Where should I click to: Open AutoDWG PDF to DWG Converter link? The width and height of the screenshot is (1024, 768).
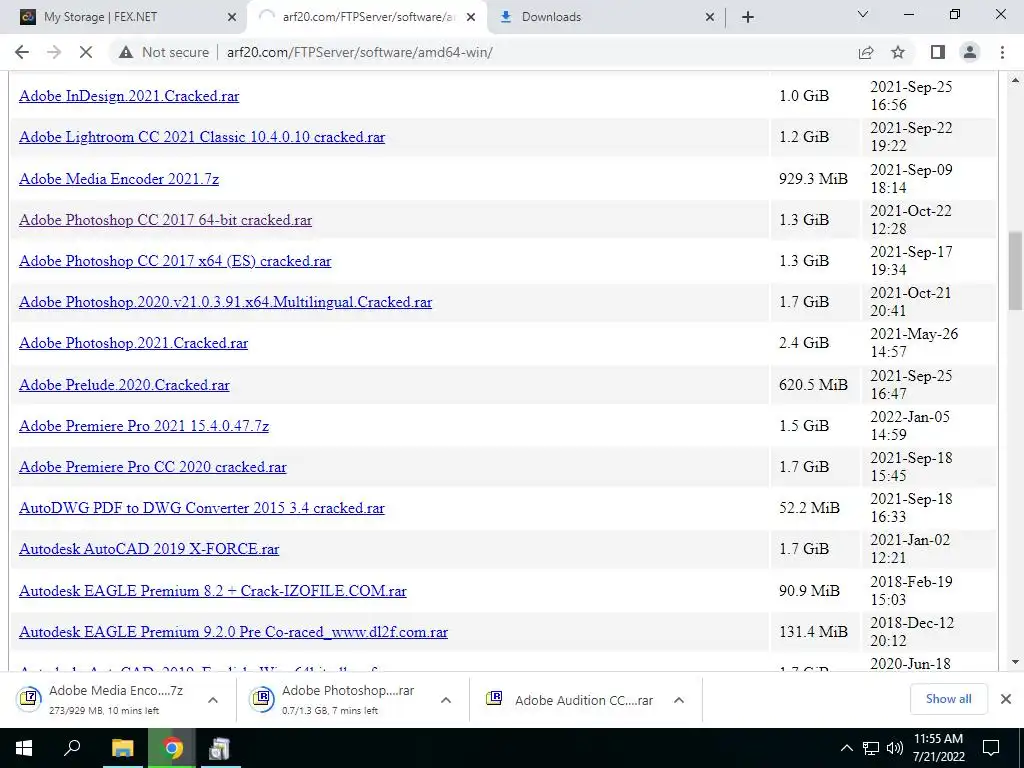[202, 509]
